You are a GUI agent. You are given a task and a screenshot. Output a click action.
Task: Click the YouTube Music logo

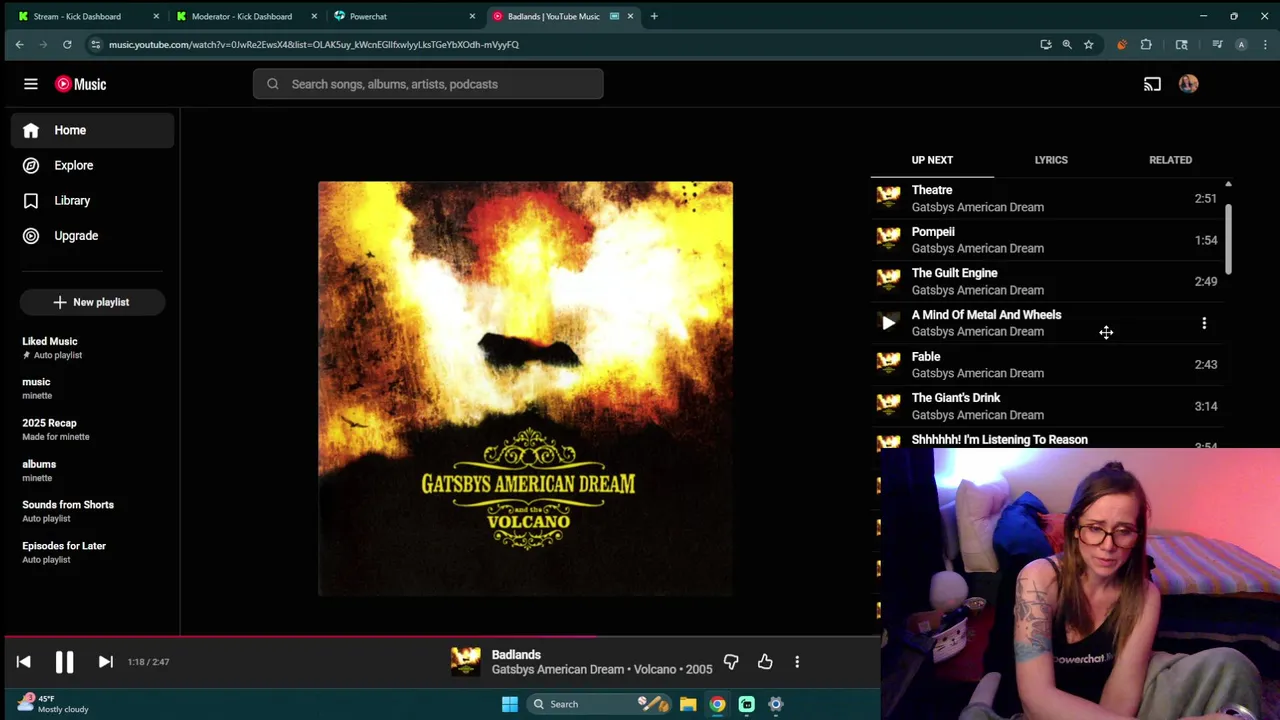(x=81, y=84)
